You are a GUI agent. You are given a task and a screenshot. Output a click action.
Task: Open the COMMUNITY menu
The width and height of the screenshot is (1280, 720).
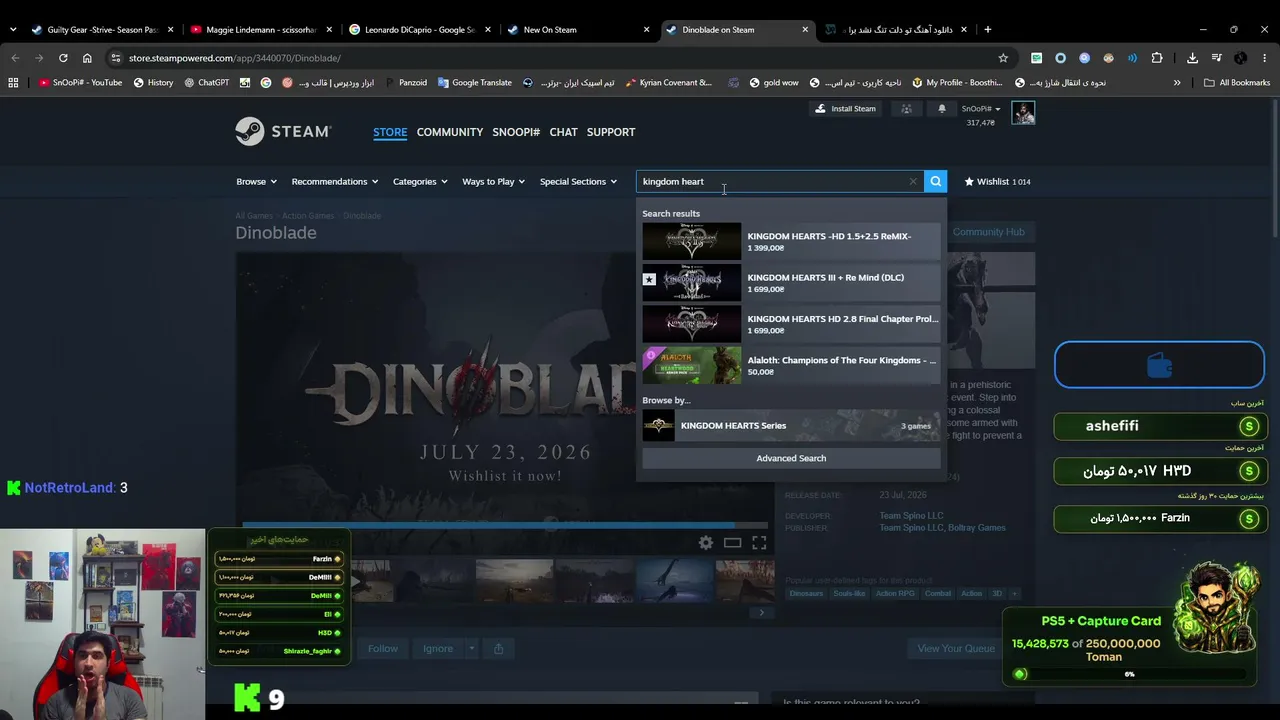click(x=450, y=132)
